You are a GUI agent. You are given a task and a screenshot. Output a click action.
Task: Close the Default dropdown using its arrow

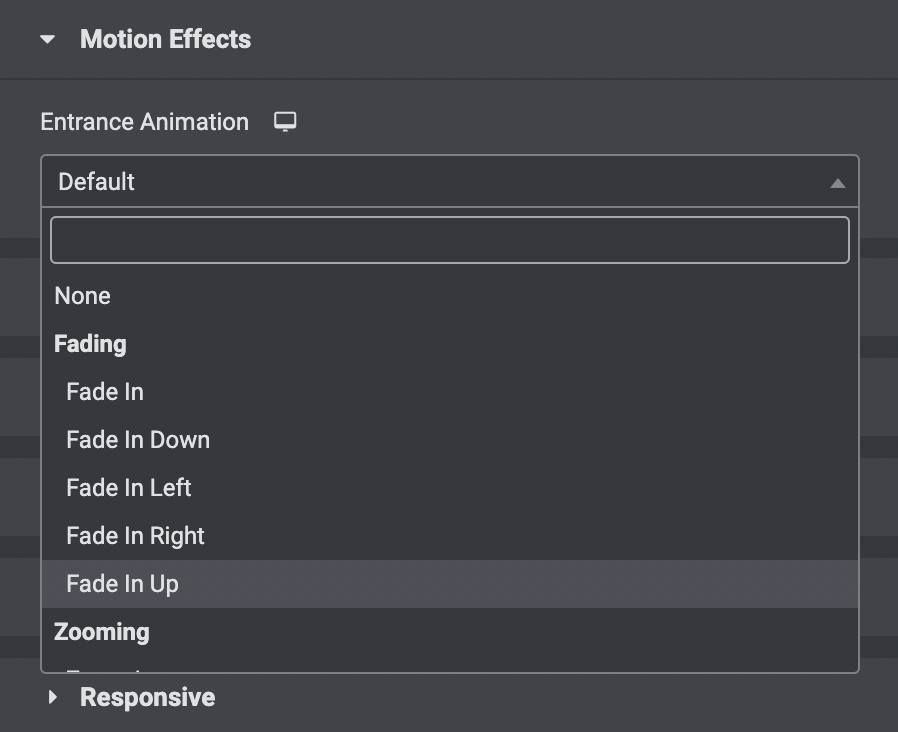point(837,183)
